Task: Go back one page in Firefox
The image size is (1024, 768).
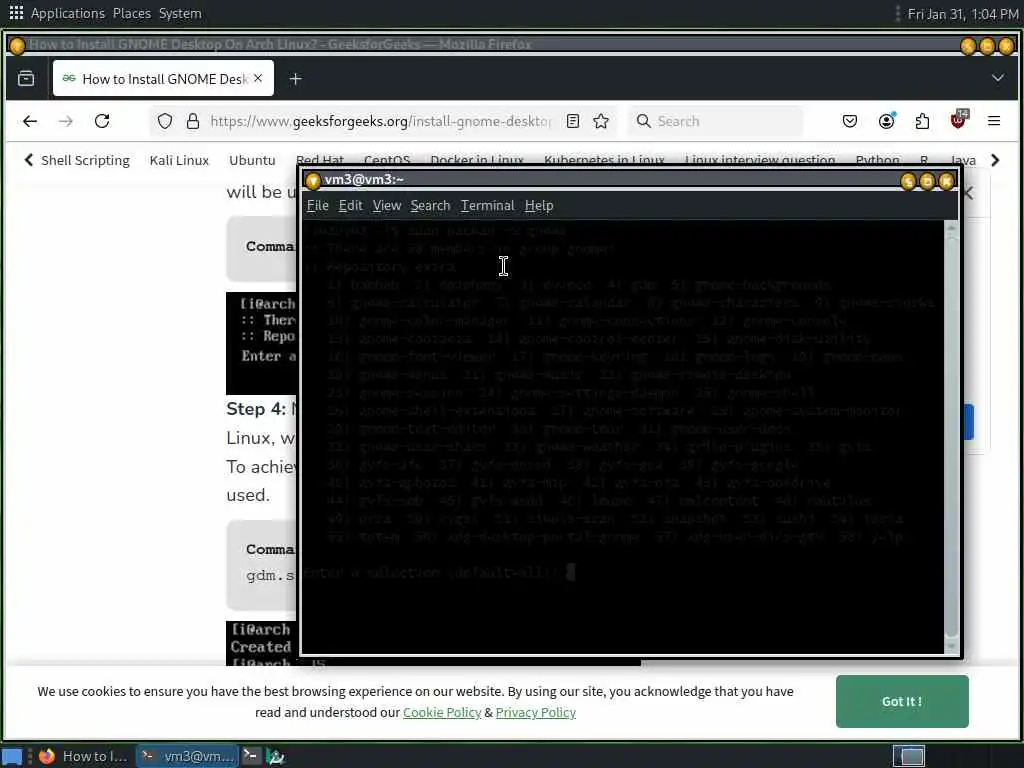Action: pos(30,121)
